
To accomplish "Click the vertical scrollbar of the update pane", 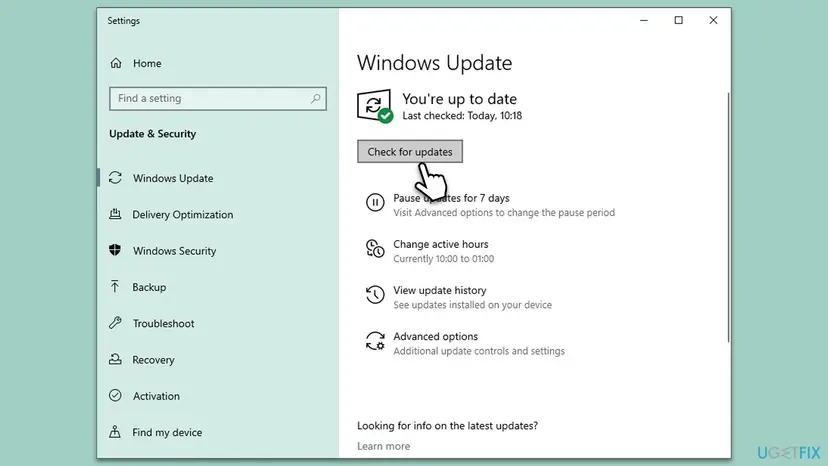I will [728, 217].
